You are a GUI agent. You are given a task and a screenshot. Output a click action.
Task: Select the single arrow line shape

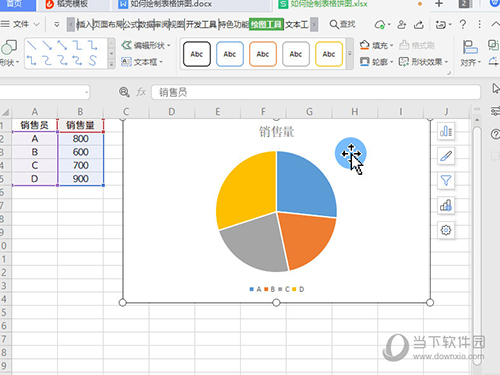click(47, 45)
